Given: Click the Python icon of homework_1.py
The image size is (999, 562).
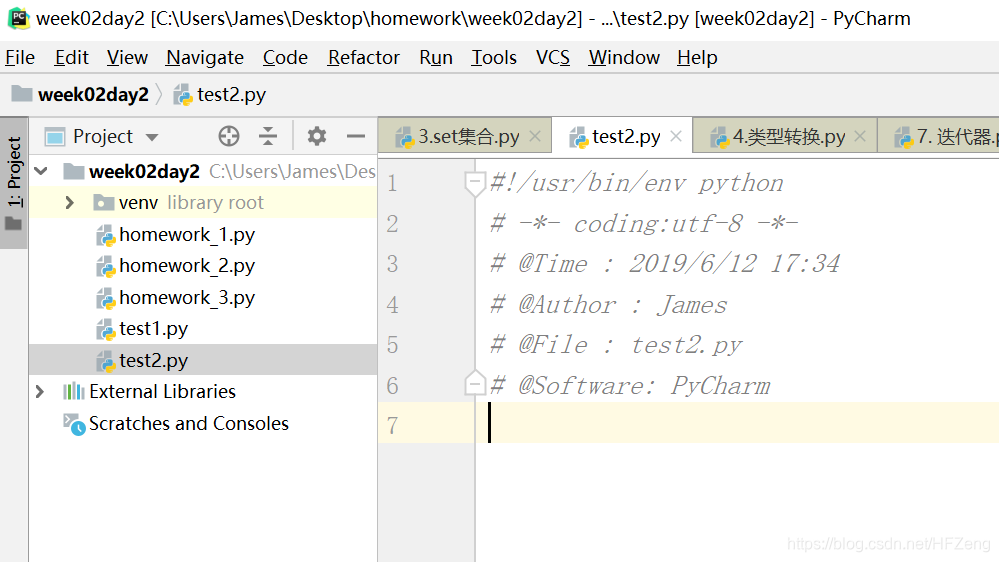Looking at the screenshot, I should coord(105,236).
